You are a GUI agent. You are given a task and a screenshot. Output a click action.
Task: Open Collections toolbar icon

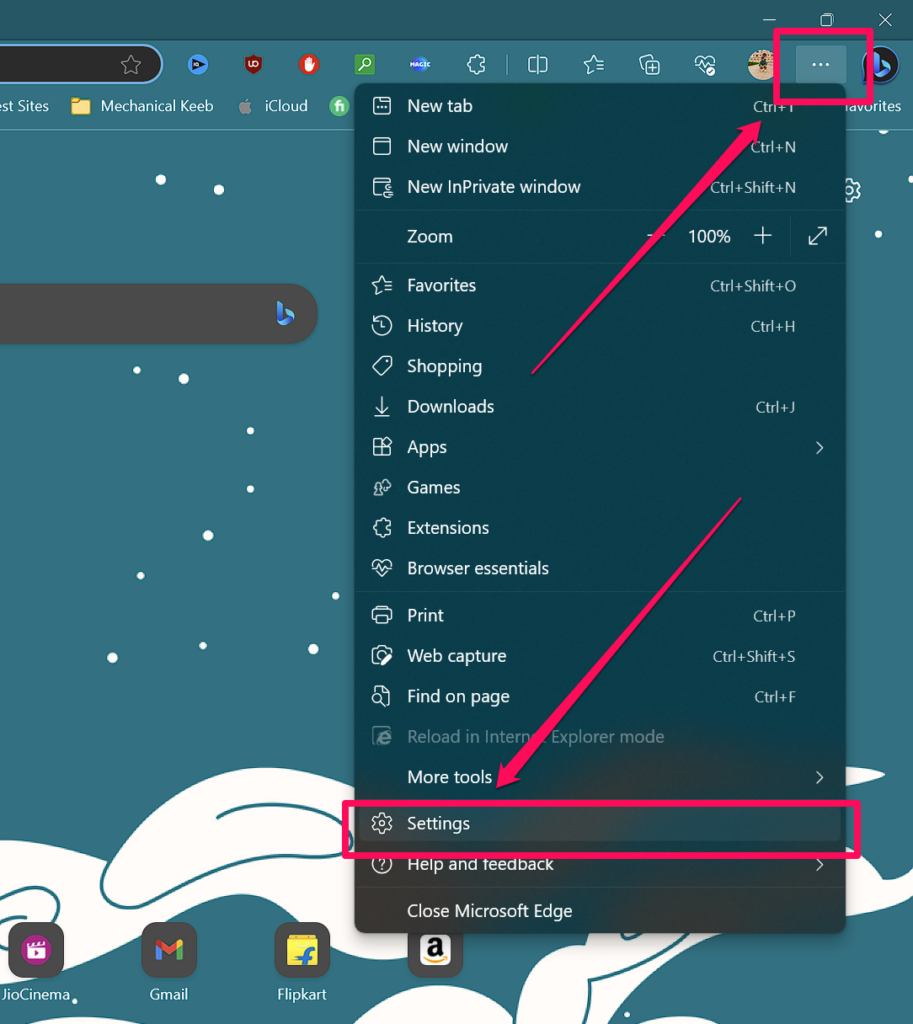[x=649, y=65]
